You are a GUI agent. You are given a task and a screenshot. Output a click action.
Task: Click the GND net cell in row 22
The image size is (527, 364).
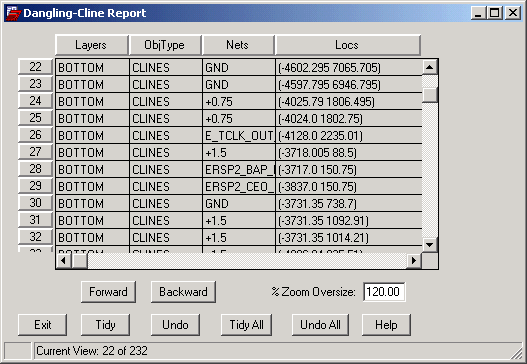(239, 68)
